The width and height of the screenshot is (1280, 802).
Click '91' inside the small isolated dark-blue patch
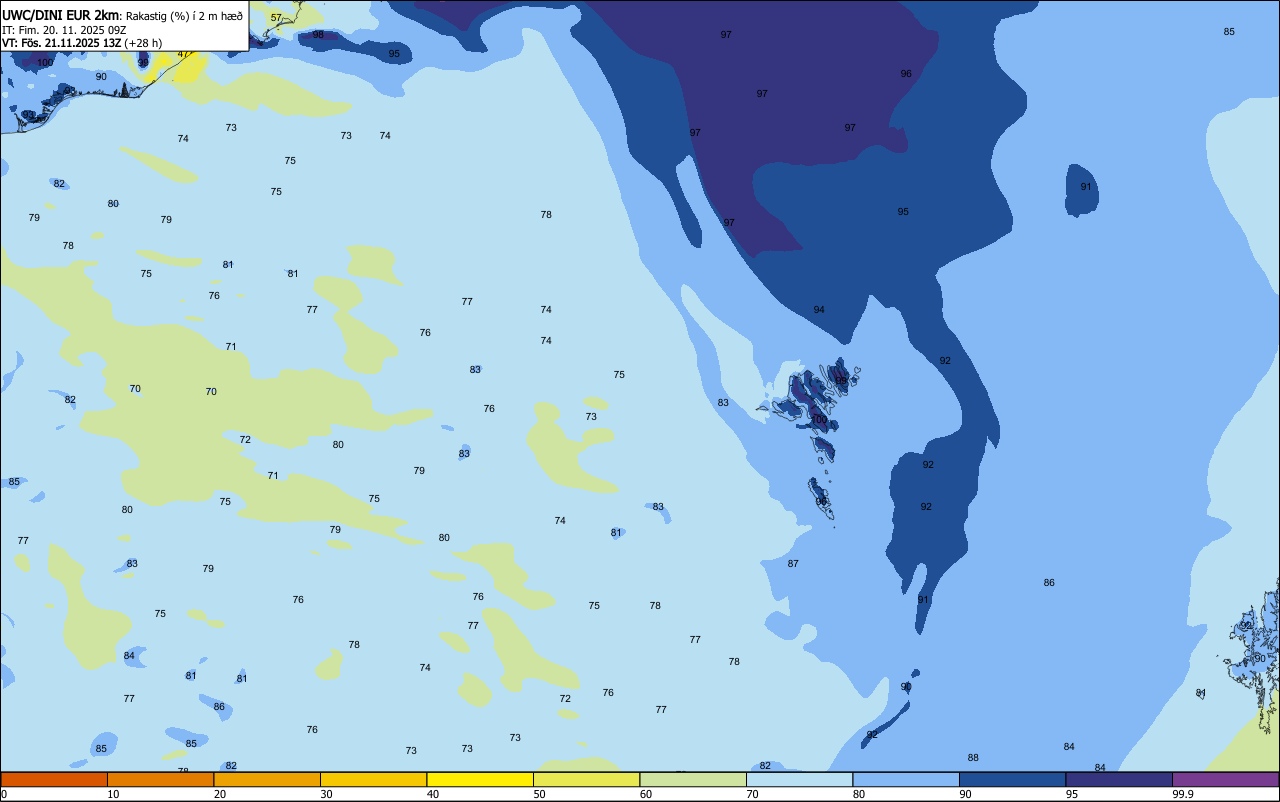click(x=1086, y=187)
